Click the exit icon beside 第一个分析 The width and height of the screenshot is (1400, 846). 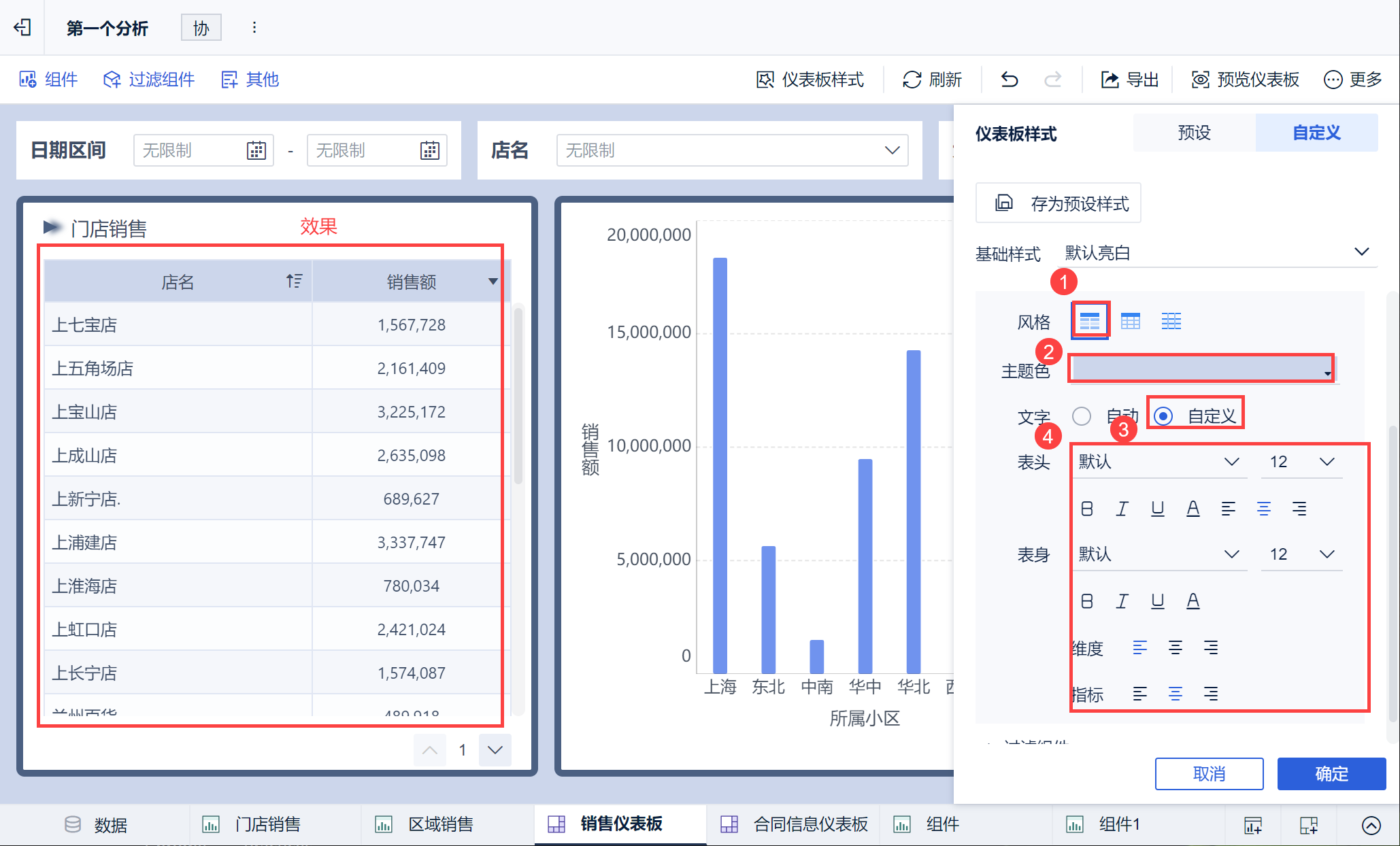tap(22, 27)
